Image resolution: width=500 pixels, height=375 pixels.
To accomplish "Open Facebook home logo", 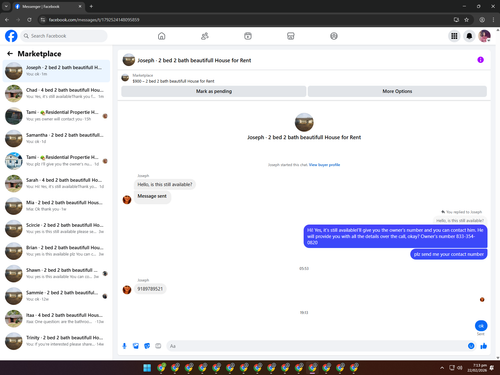I will [11, 36].
